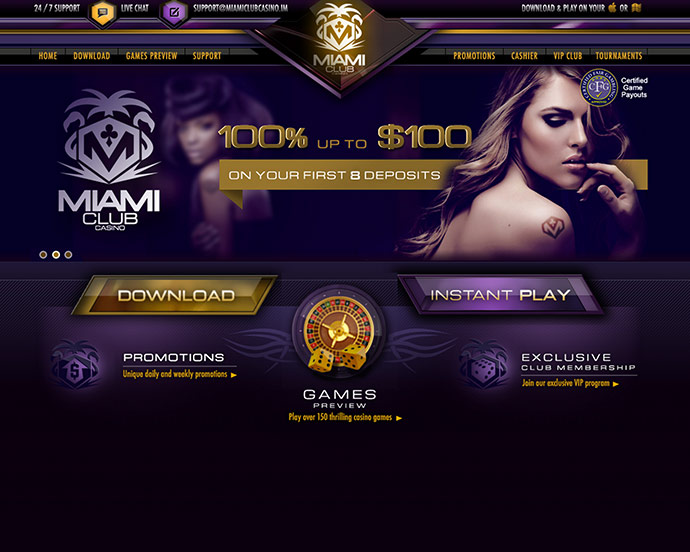The height and width of the screenshot is (552, 690).
Task: Click the dice VIP membership icon
Action: [484, 364]
